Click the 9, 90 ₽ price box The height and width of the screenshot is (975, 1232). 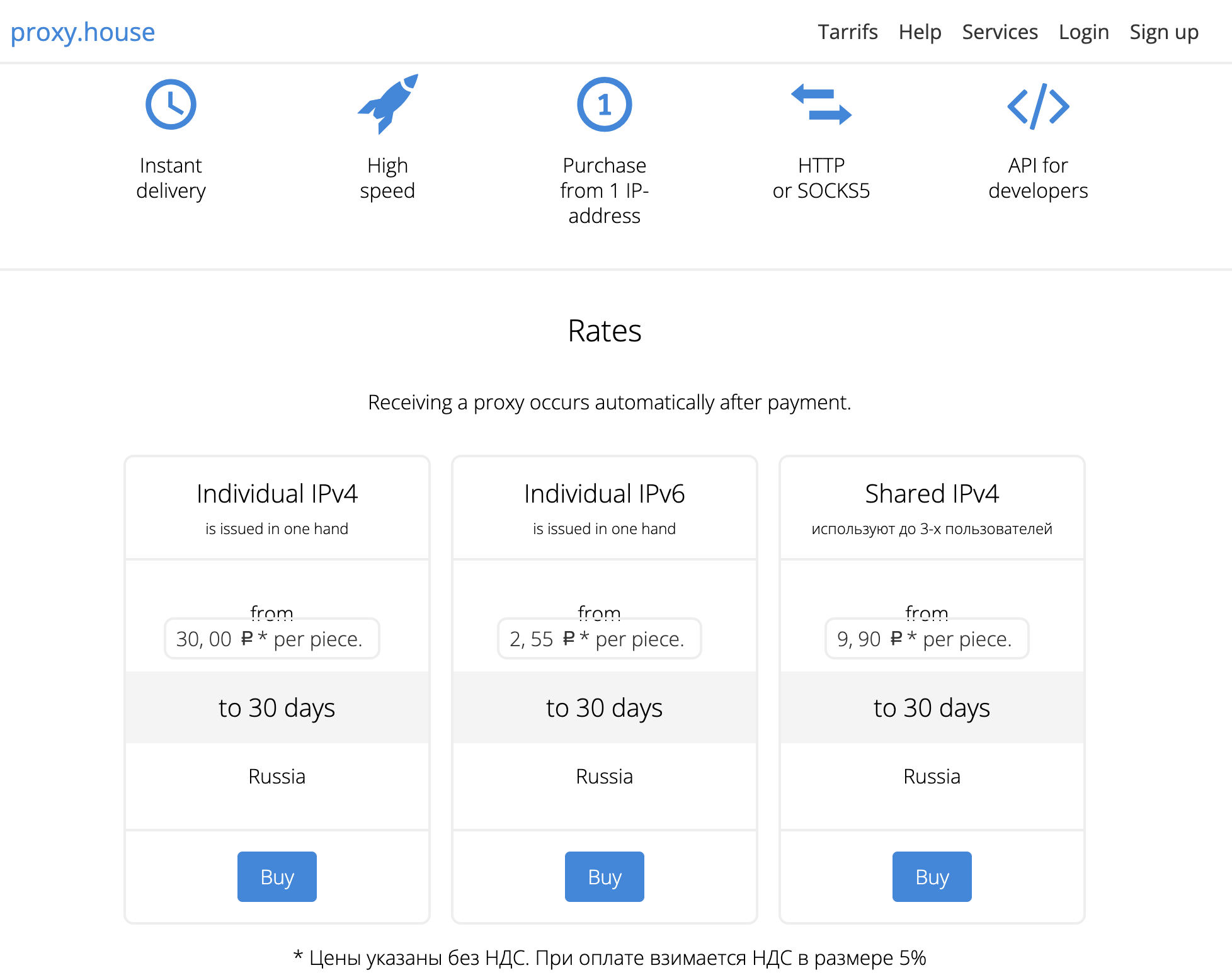(927, 639)
